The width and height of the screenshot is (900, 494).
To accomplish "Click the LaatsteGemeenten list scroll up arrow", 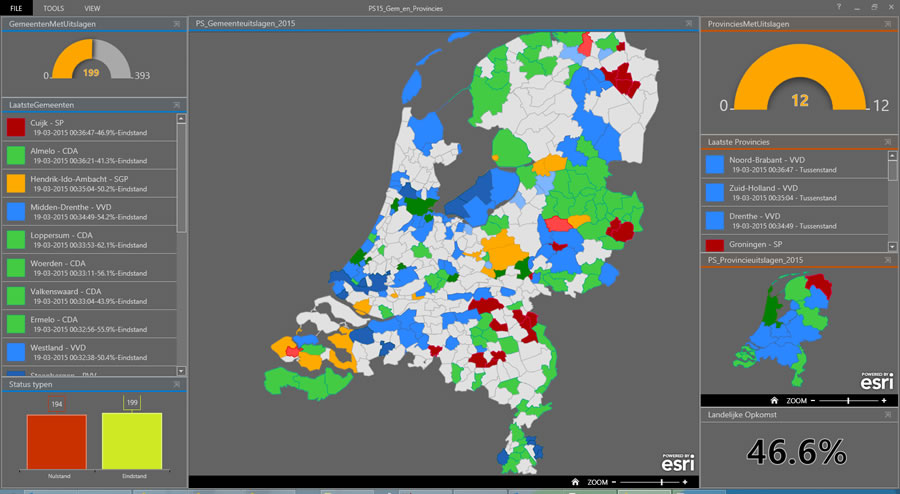I will coord(181,119).
